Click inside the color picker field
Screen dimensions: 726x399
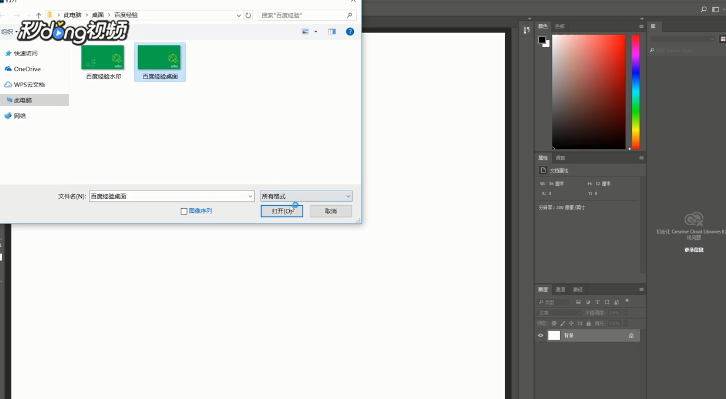coord(588,92)
